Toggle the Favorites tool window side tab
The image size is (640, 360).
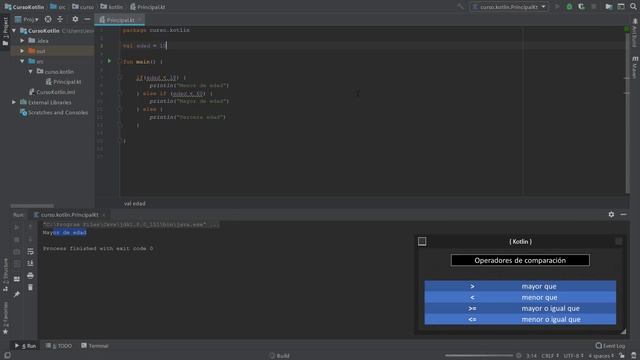[x=5, y=318]
